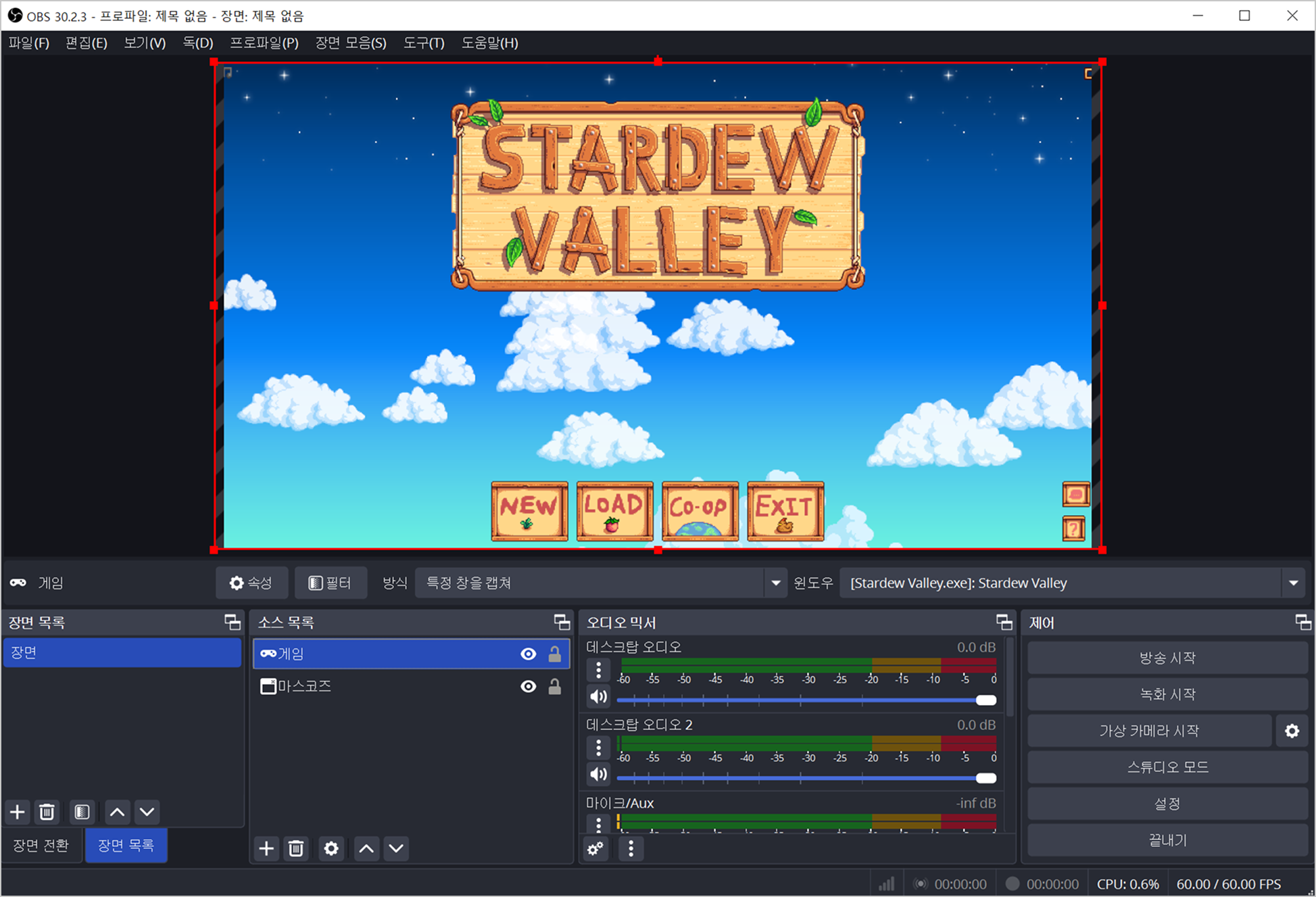Image resolution: width=1316 pixels, height=897 pixels.
Task: Mute 데스크탑 오디오 2 speaker icon
Action: [x=598, y=774]
